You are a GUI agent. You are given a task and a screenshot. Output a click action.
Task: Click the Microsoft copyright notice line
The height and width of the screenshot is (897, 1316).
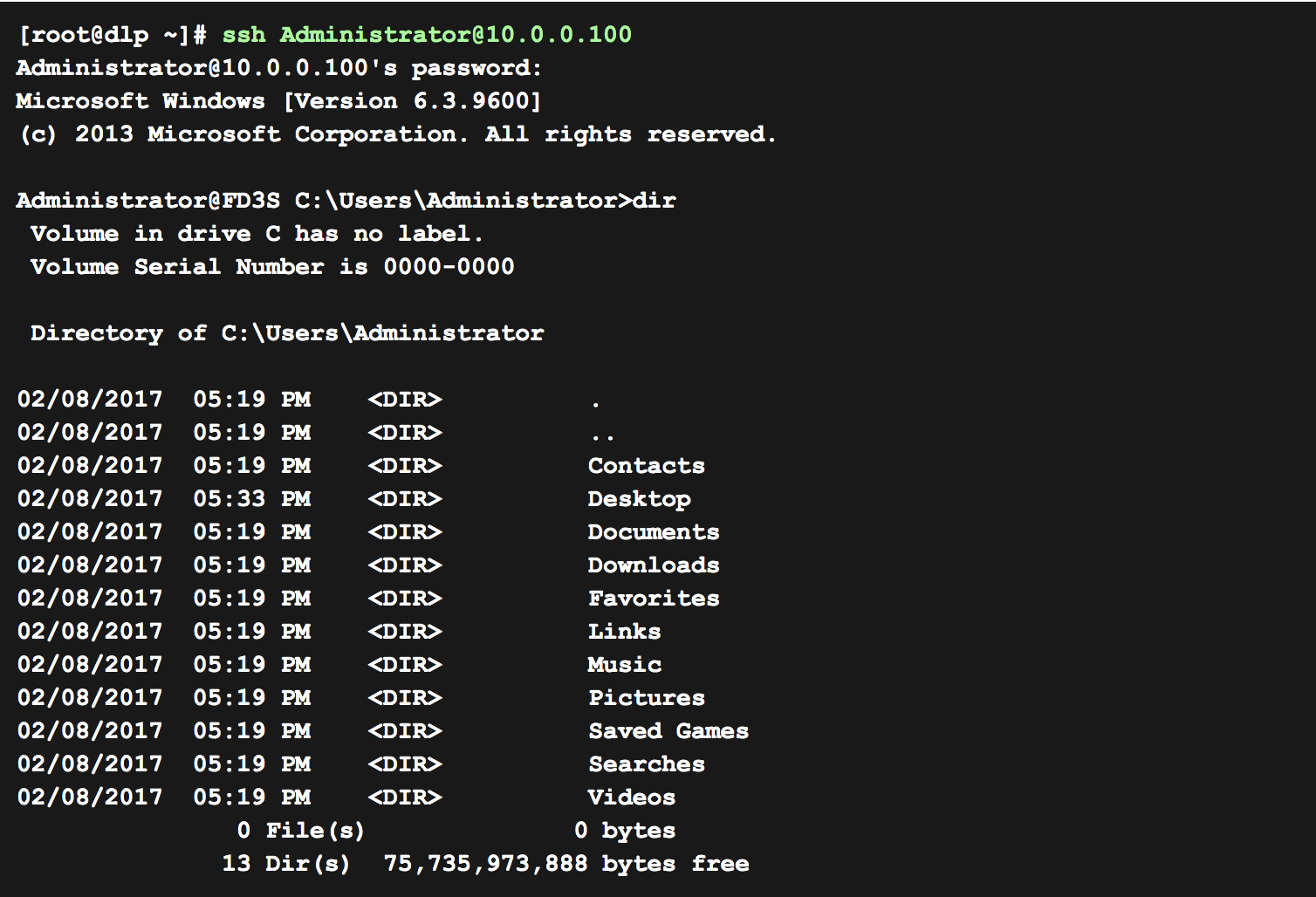pyautogui.click(x=396, y=134)
